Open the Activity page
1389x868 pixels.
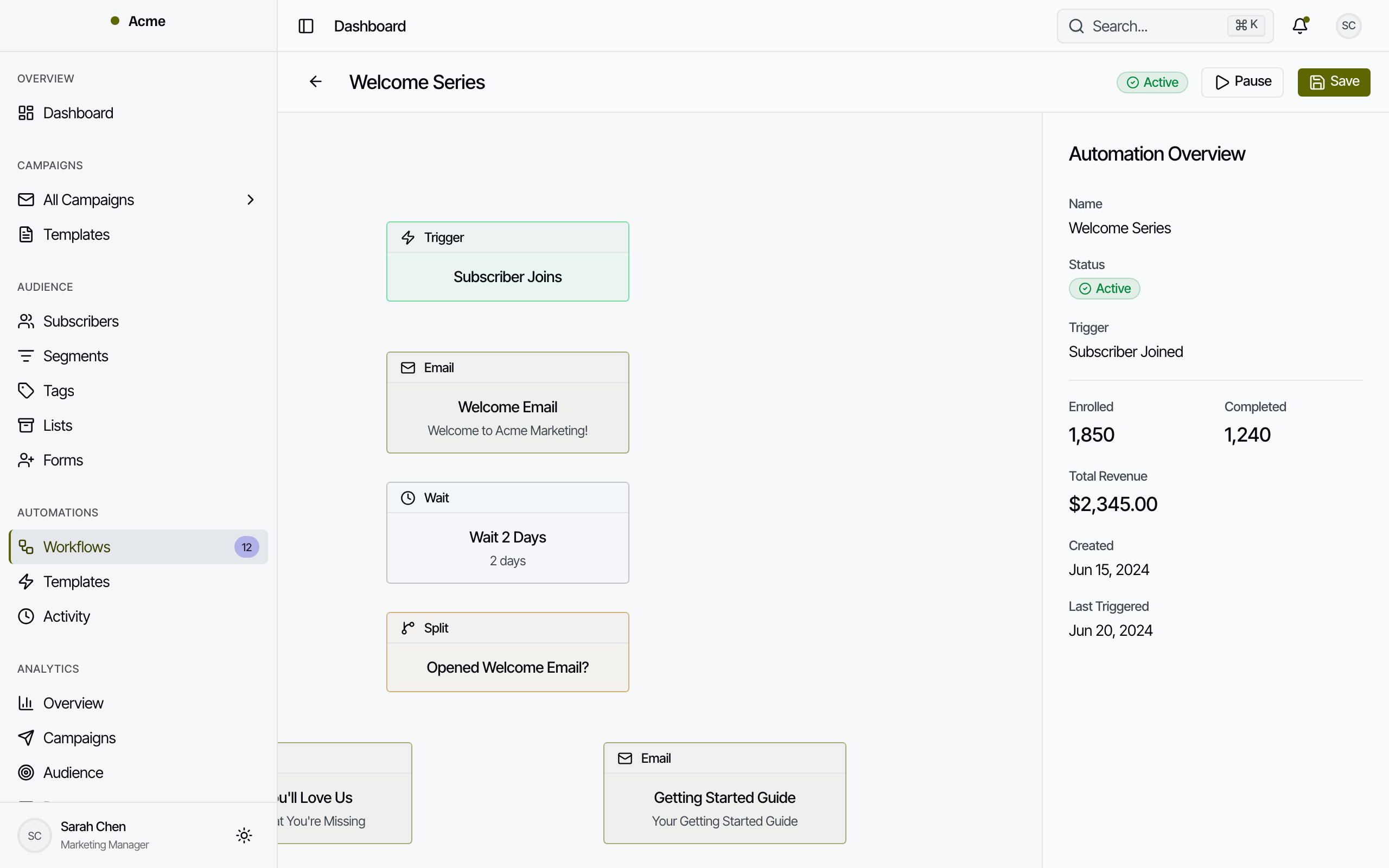[138, 616]
